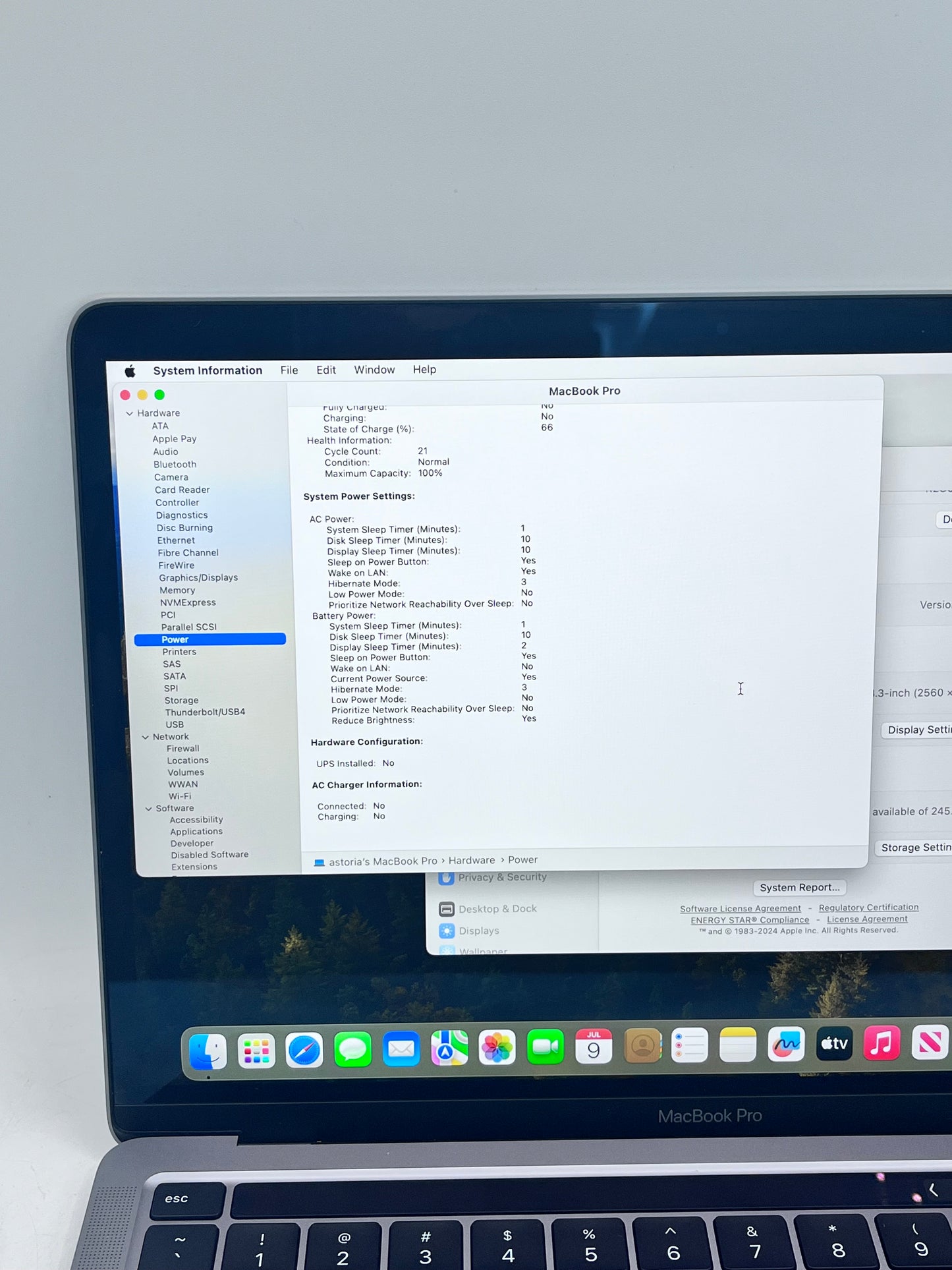Select Audio in the sidebar
This screenshot has height=1270, width=952.
pos(165,452)
